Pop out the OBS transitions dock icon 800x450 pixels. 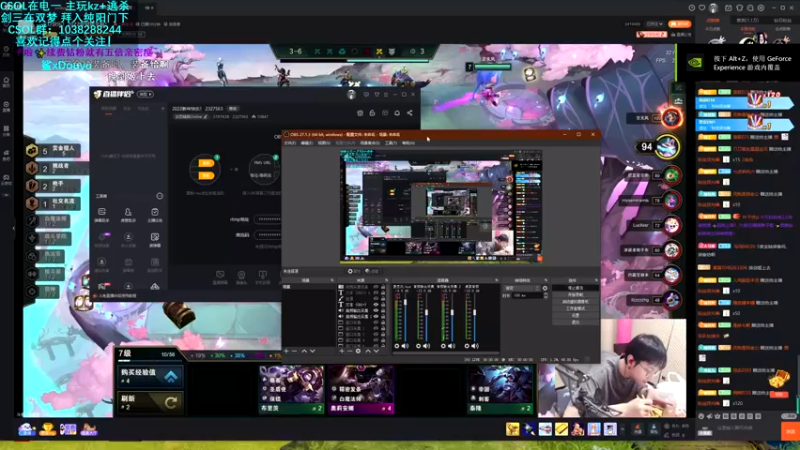545,280
